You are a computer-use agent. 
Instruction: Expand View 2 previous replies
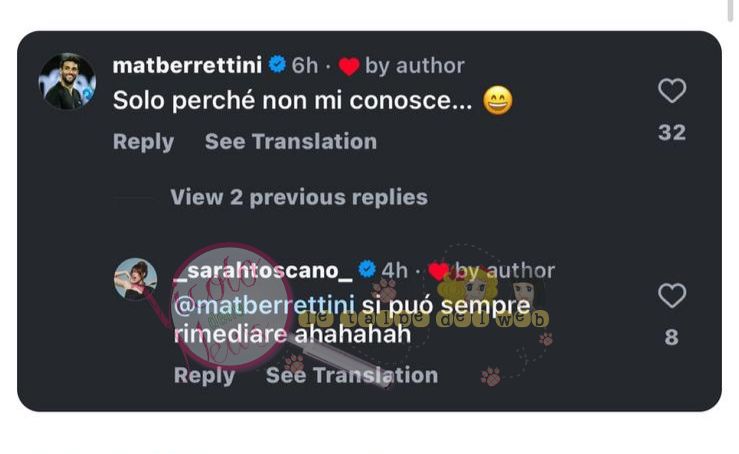click(299, 197)
